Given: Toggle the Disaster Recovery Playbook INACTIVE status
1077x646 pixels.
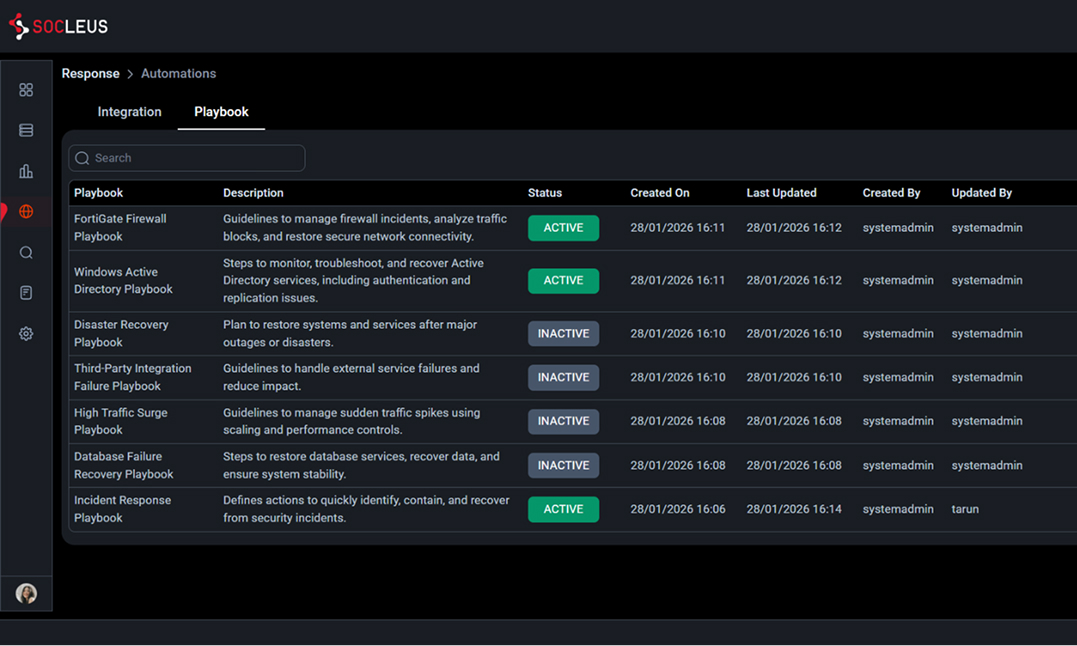Looking at the screenshot, I should tap(563, 334).
